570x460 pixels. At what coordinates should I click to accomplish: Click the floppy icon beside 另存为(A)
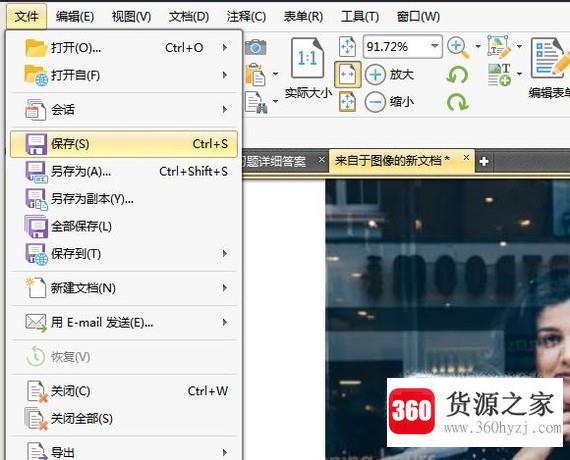pyautogui.click(x=36, y=172)
